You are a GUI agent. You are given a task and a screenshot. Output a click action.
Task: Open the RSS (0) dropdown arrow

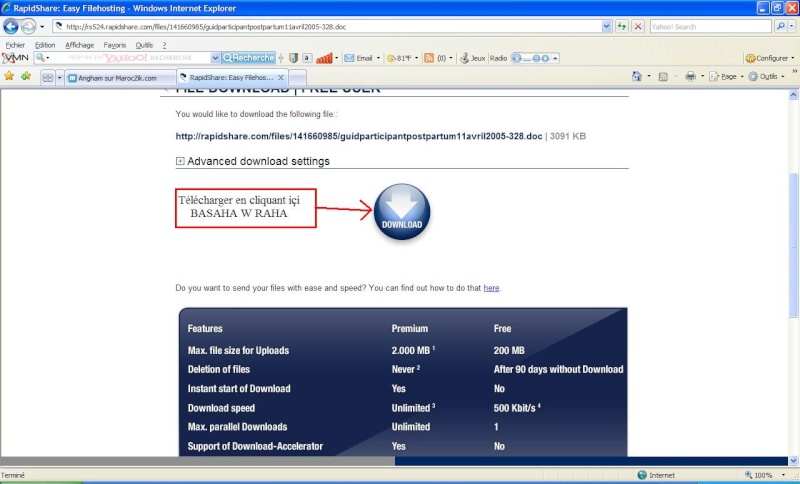[x=451, y=58]
